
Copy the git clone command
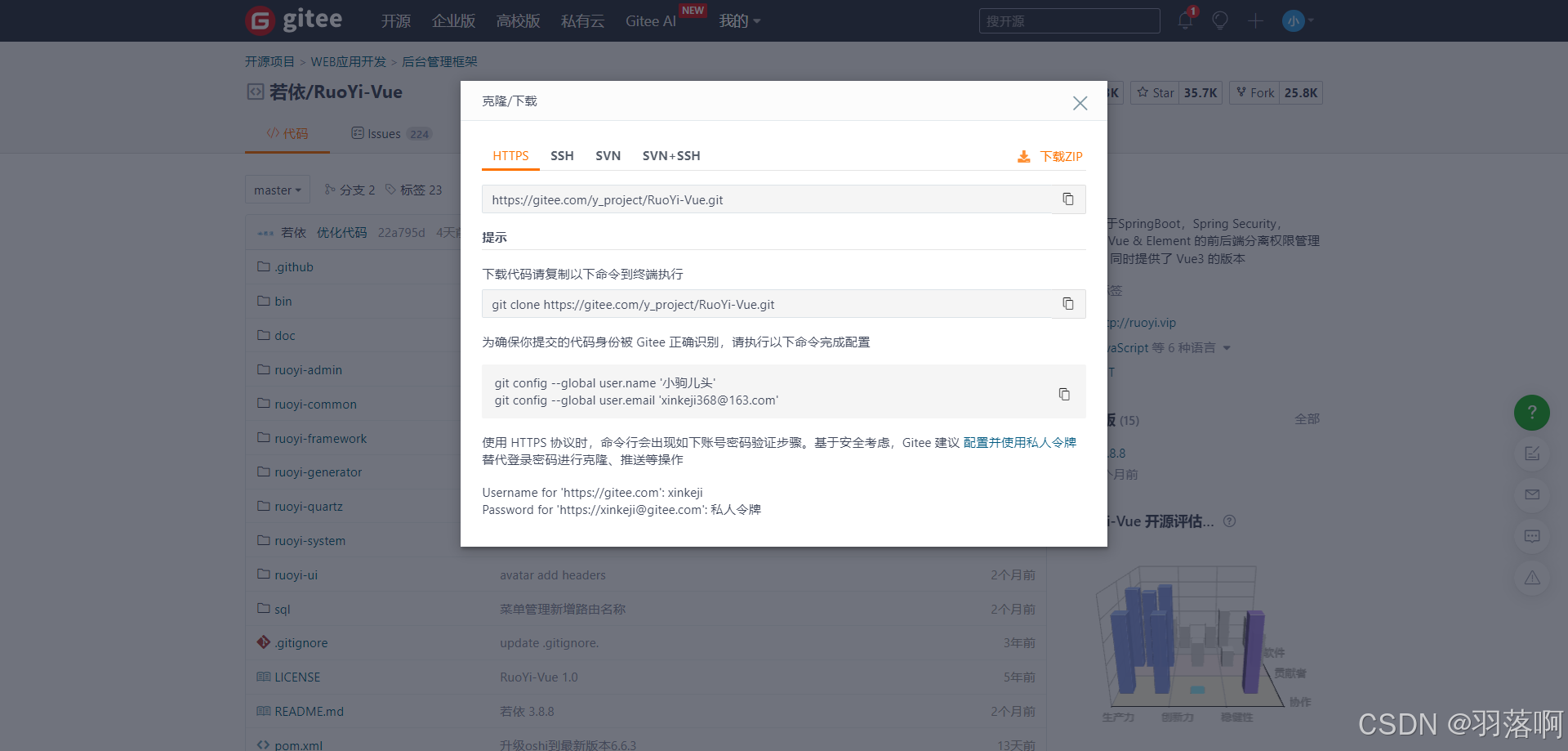[x=1067, y=304]
